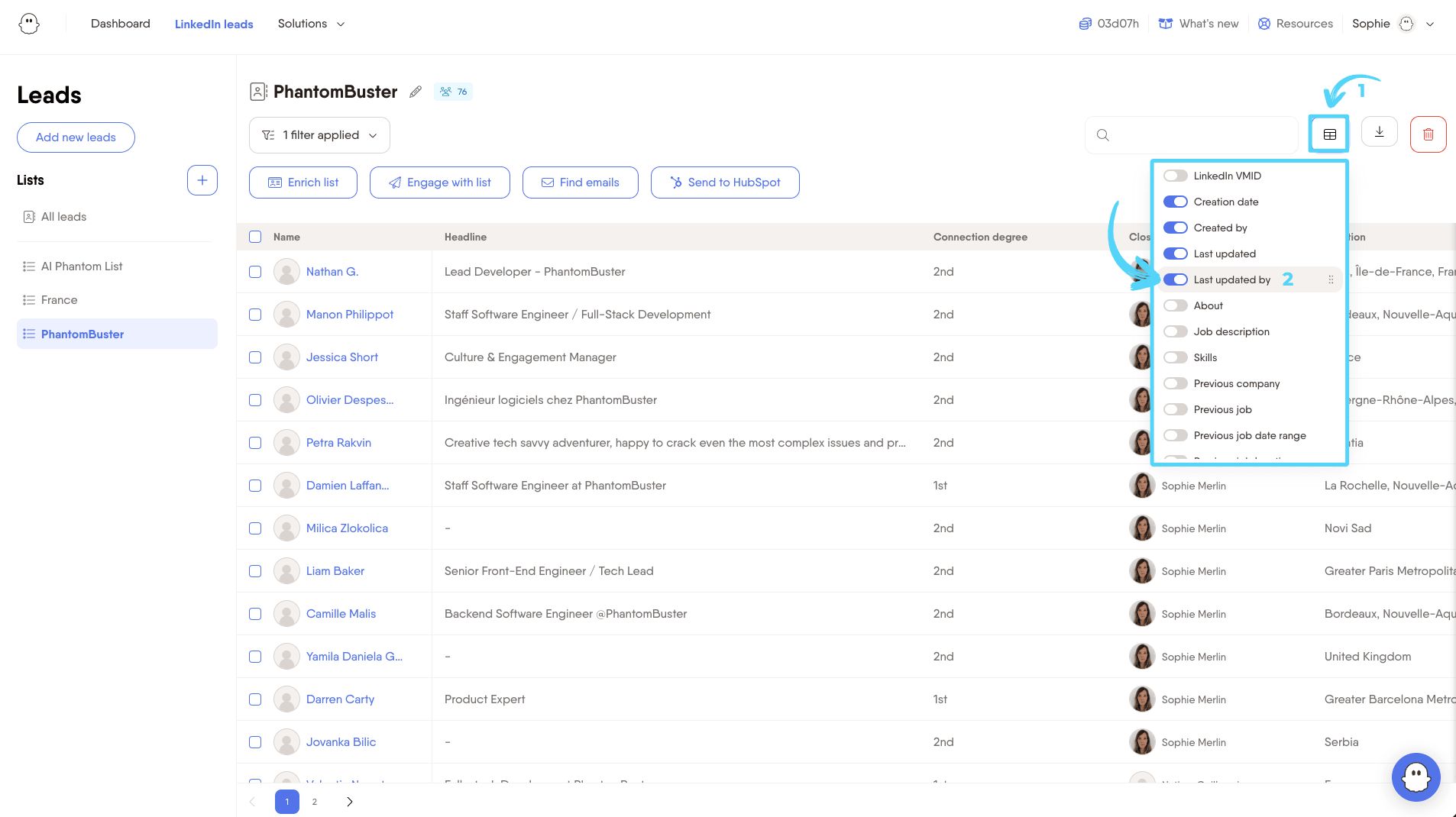Screen dimensions: 1456x817
Task: Create a new list with plus icon
Action: (202, 180)
